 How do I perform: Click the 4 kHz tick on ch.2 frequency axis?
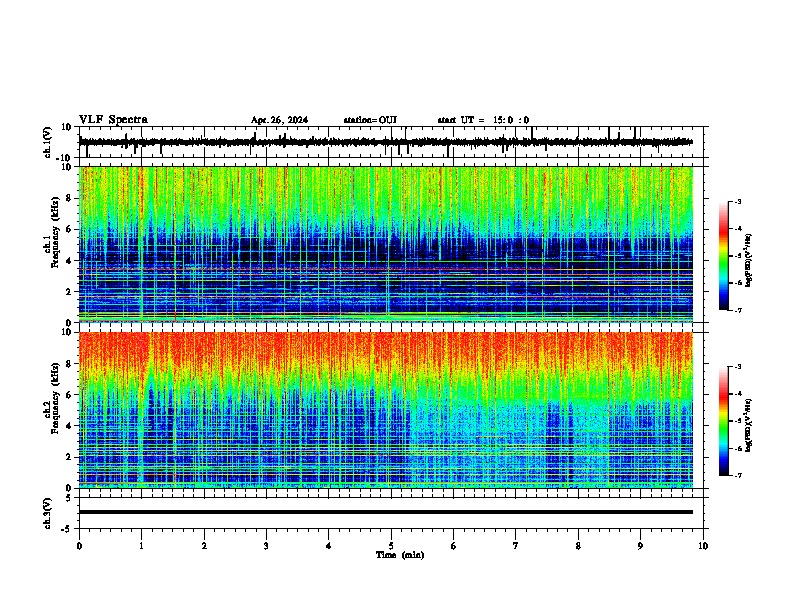coord(70,426)
